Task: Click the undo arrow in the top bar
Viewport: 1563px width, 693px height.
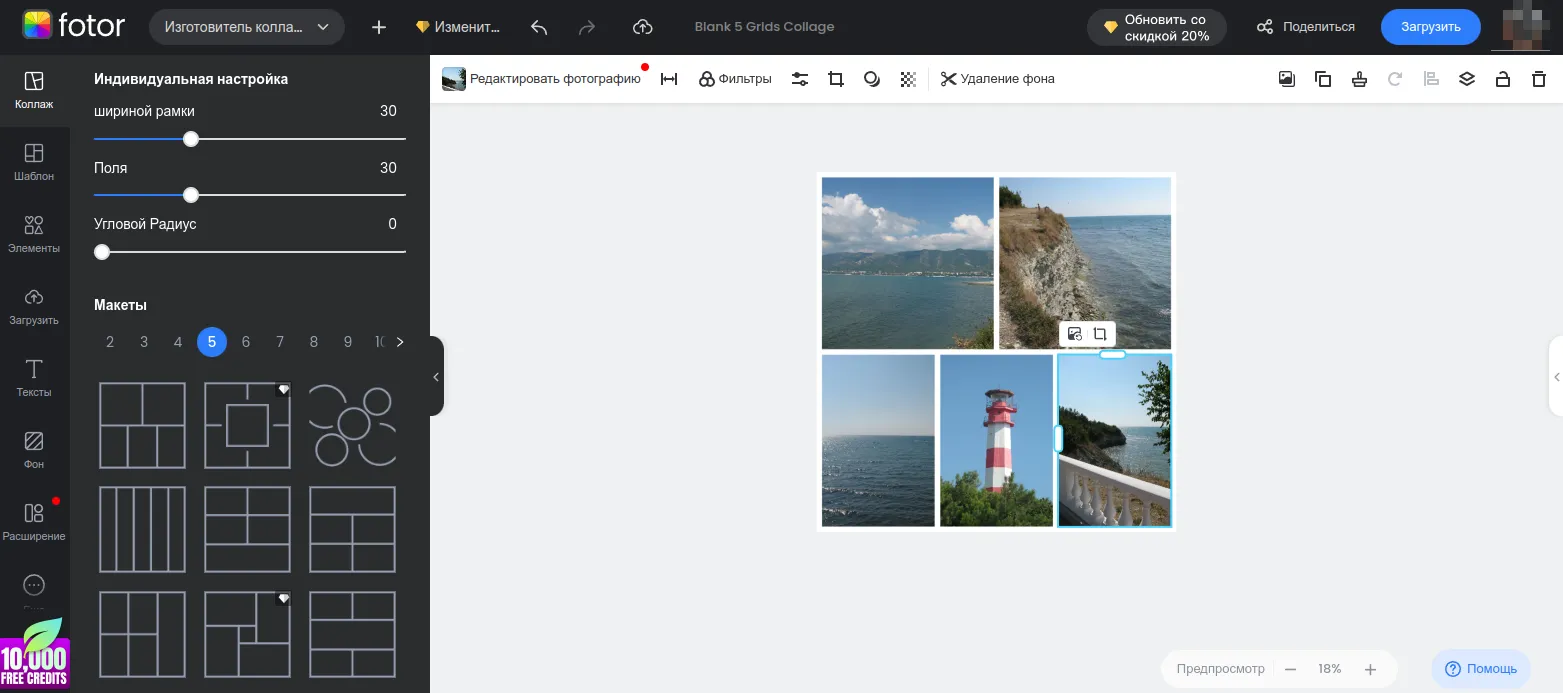Action: pos(539,27)
